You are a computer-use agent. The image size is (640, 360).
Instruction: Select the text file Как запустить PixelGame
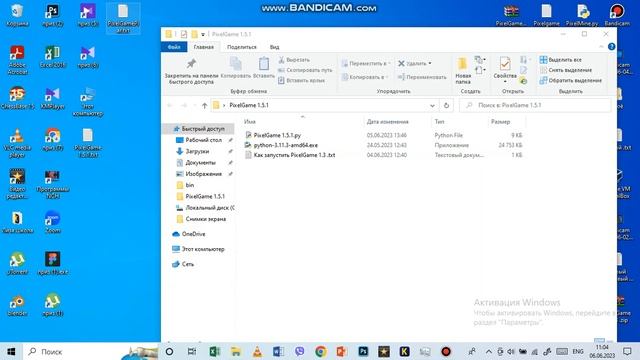pyautogui.click(x=294, y=155)
